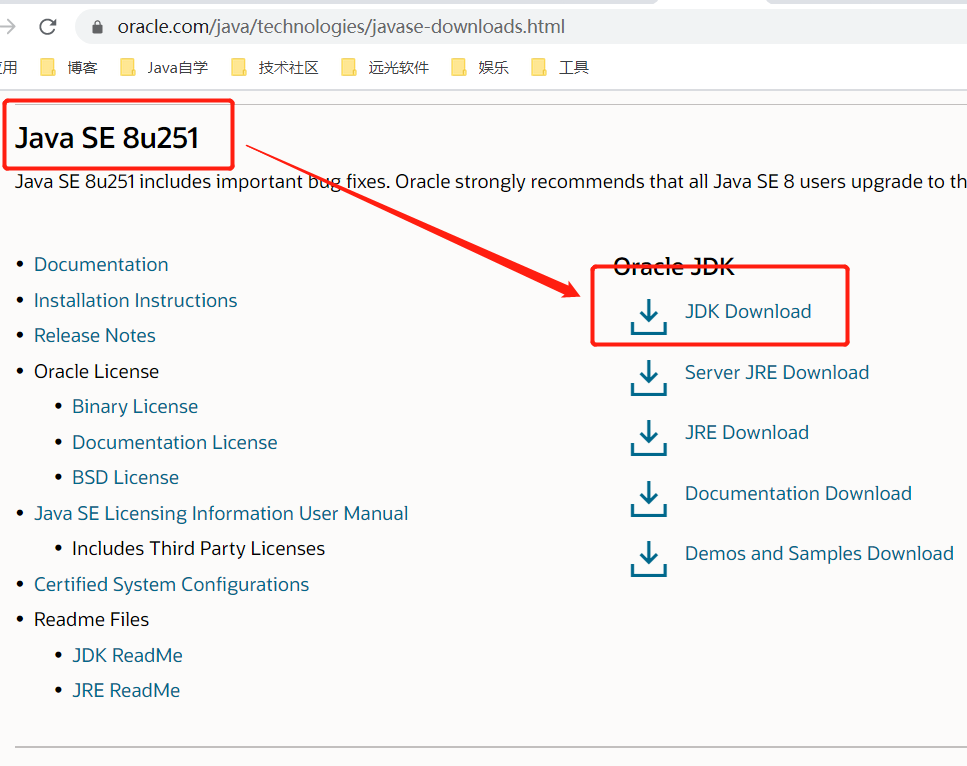The image size is (967, 766).
Task: Open the 技术社区 bookmark folder
Action: (x=274, y=67)
